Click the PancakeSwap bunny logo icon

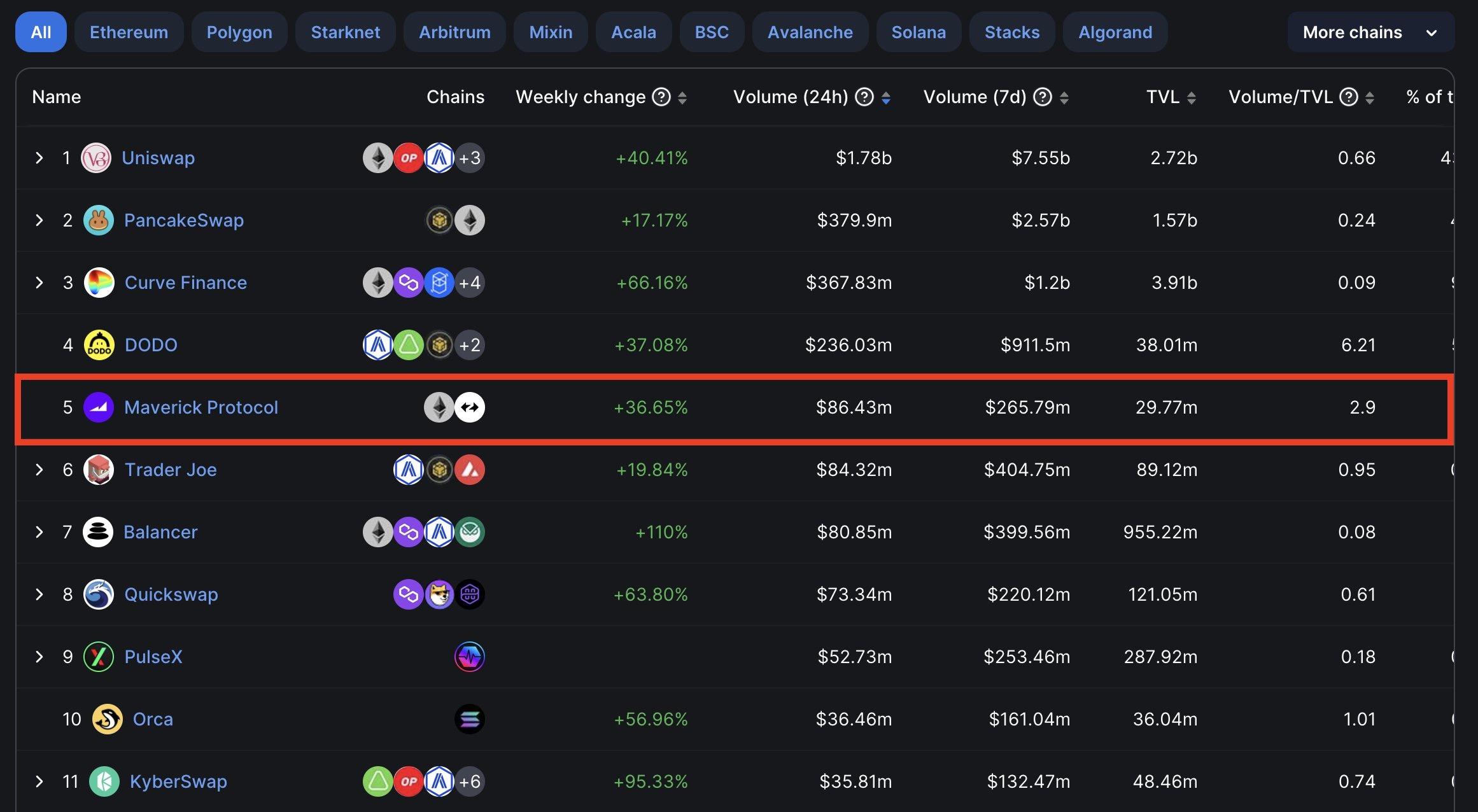click(99, 220)
